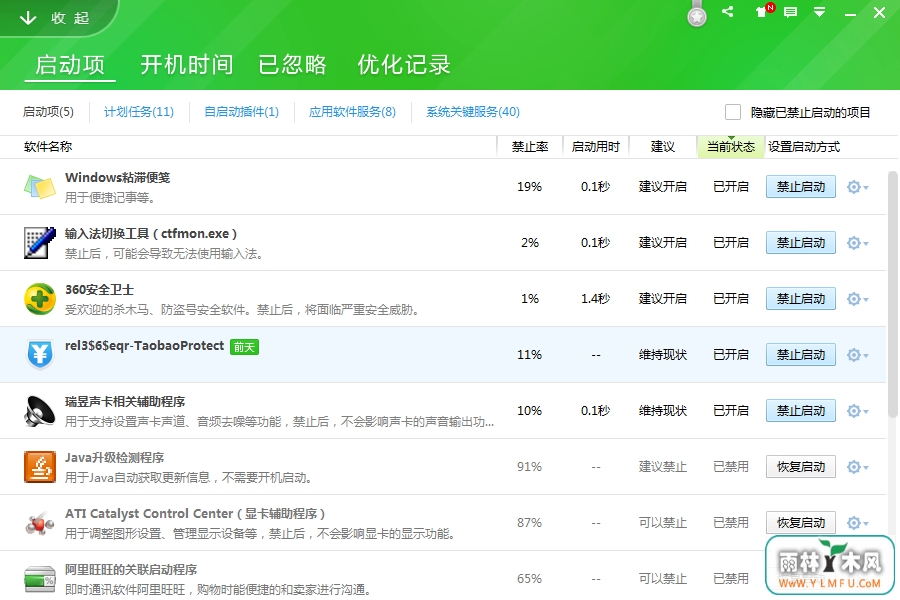Switch to the 开机时间 tab
The image size is (900, 600).
[x=187, y=65]
